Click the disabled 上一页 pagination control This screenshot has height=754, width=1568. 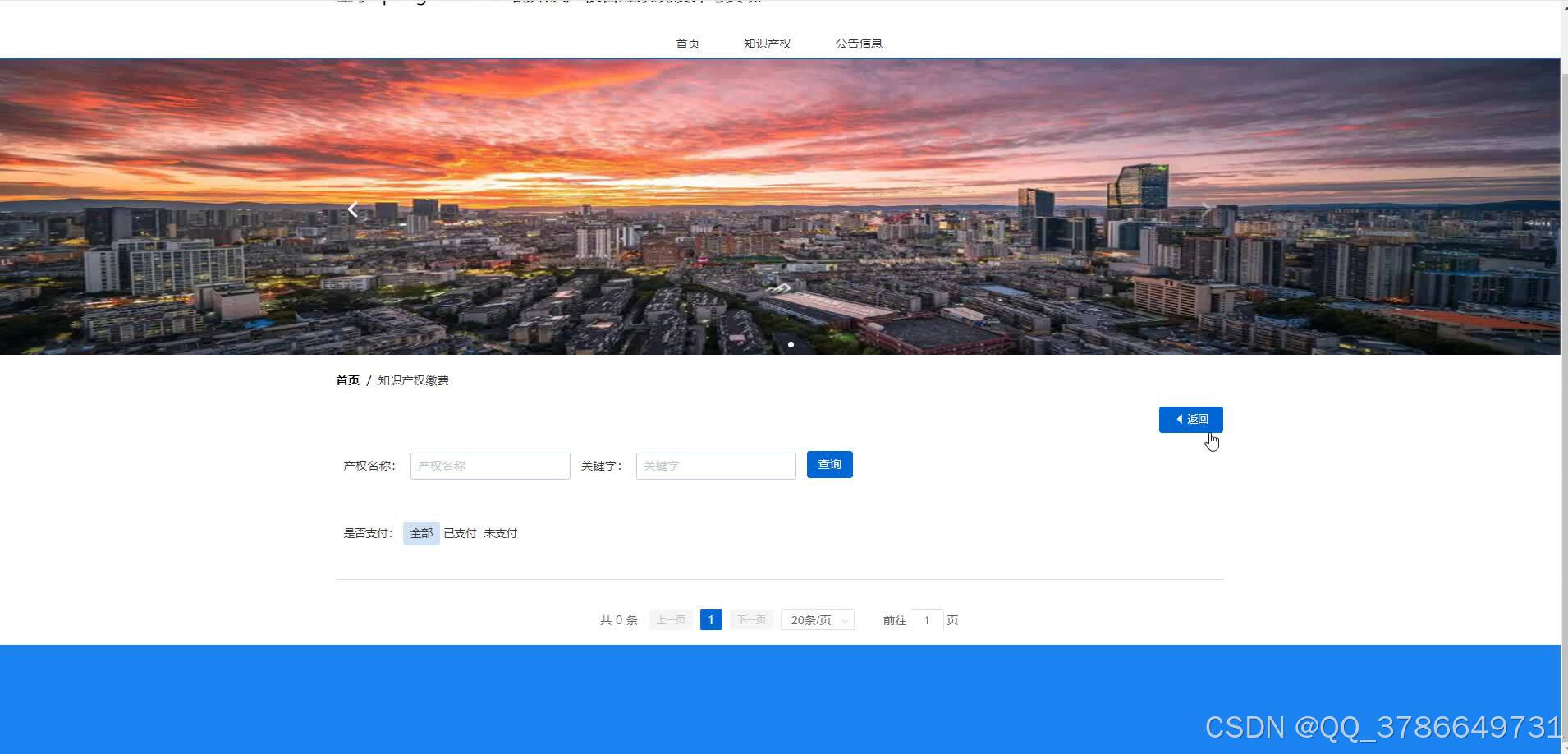pos(670,619)
